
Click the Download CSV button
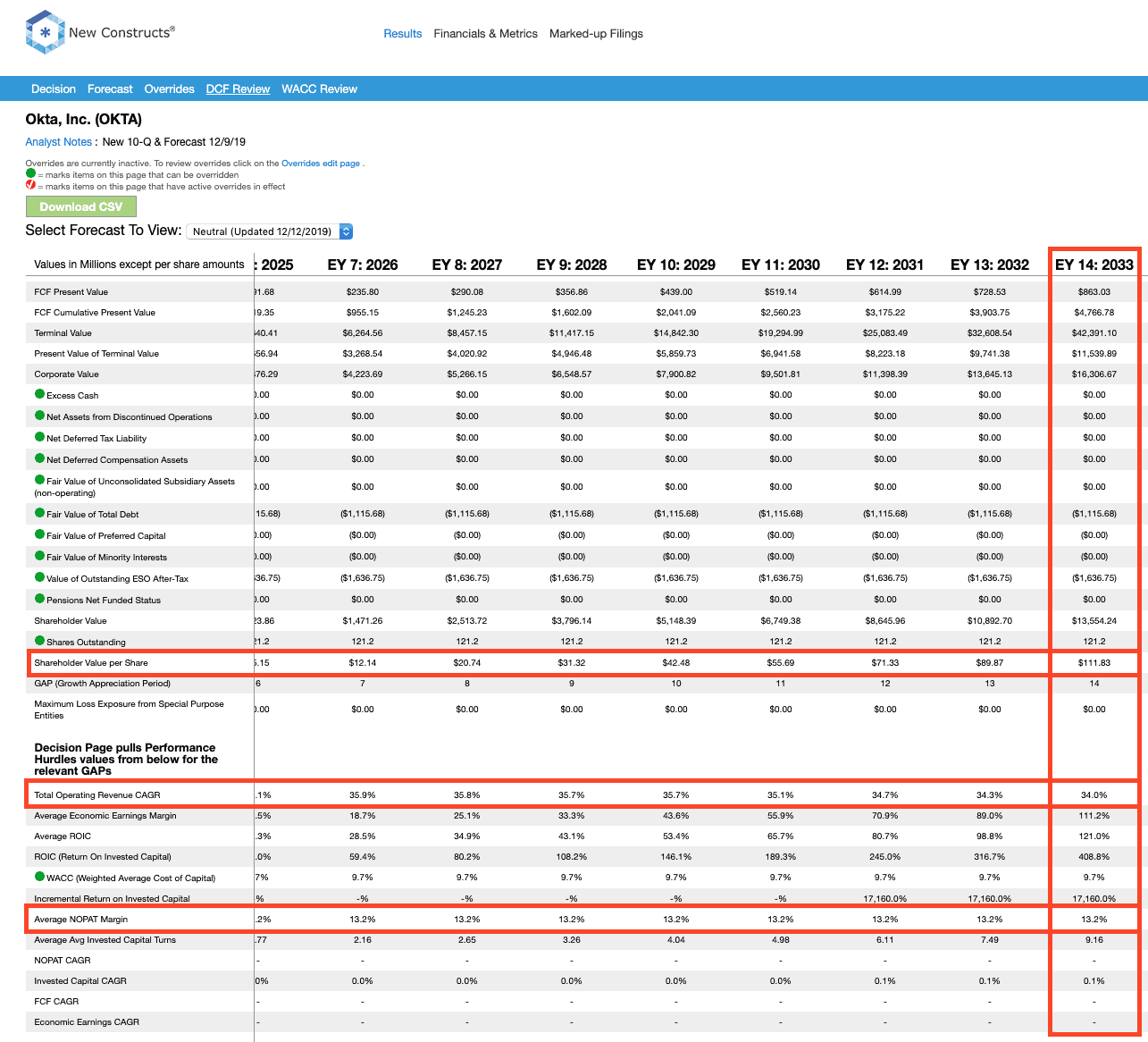[x=81, y=206]
